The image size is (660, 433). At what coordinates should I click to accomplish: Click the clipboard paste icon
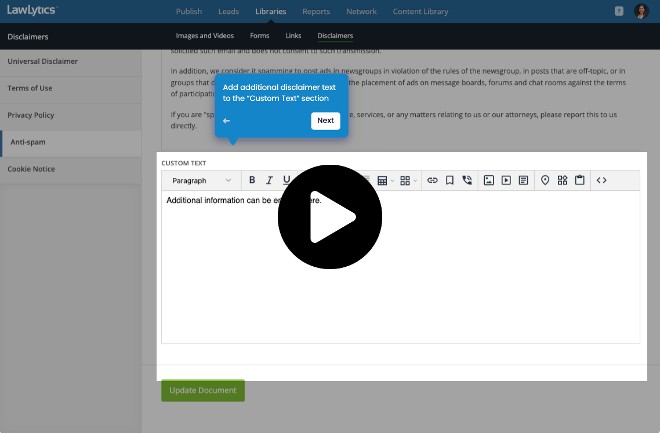(580, 180)
